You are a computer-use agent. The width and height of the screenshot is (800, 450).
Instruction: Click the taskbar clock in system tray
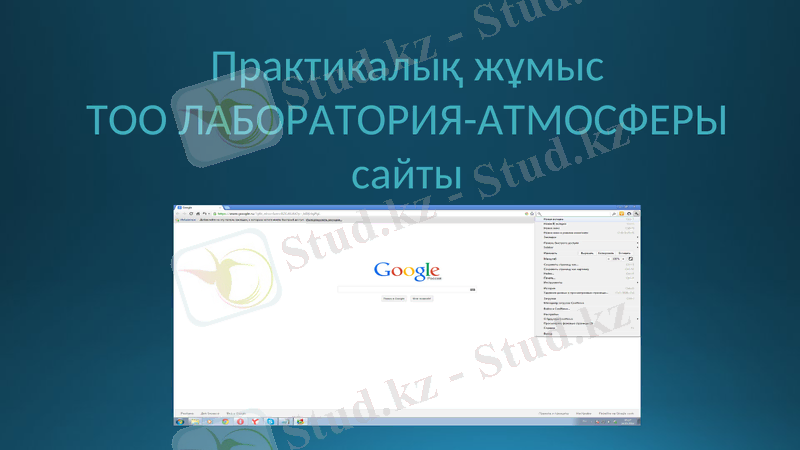628,422
